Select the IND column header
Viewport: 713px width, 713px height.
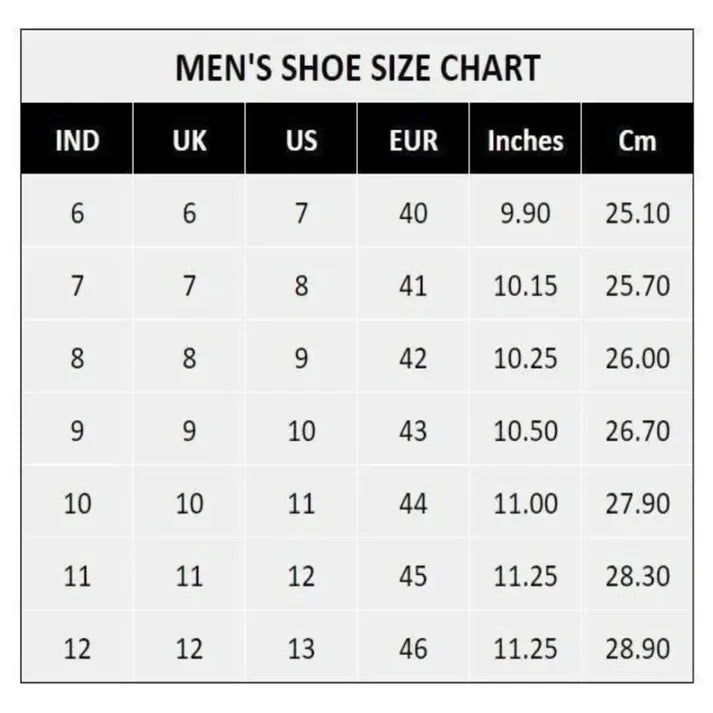[77, 141]
